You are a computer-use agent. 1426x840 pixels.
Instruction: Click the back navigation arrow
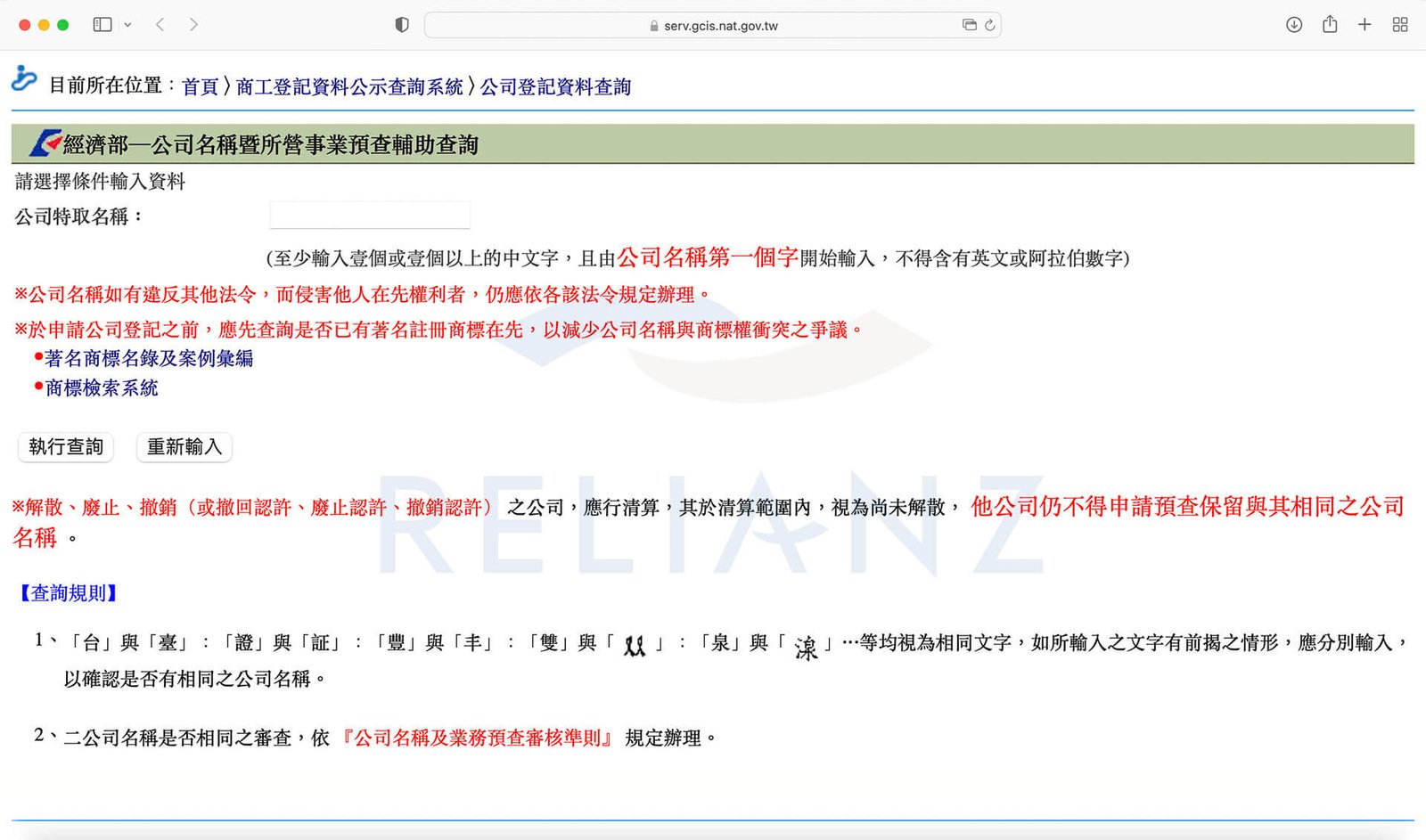pyautogui.click(x=159, y=24)
